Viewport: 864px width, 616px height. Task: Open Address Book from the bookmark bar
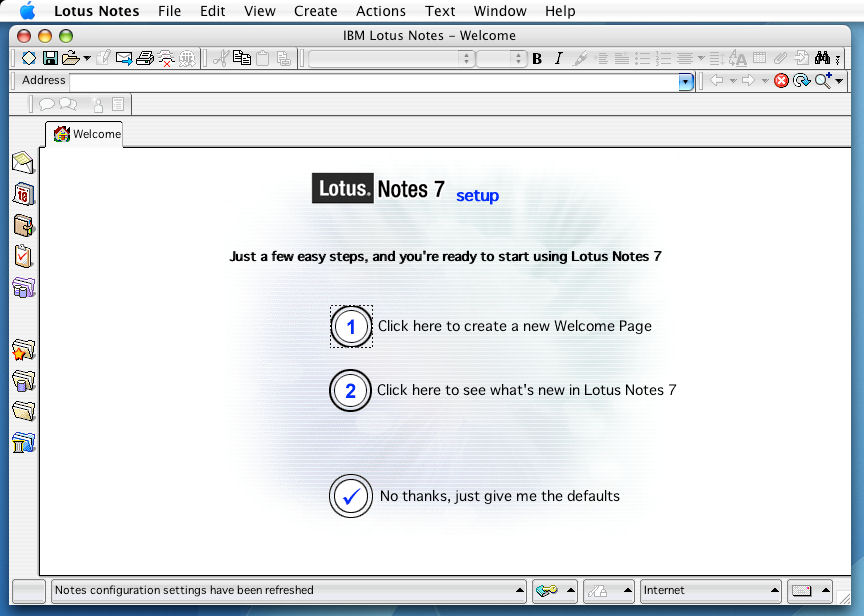24,225
